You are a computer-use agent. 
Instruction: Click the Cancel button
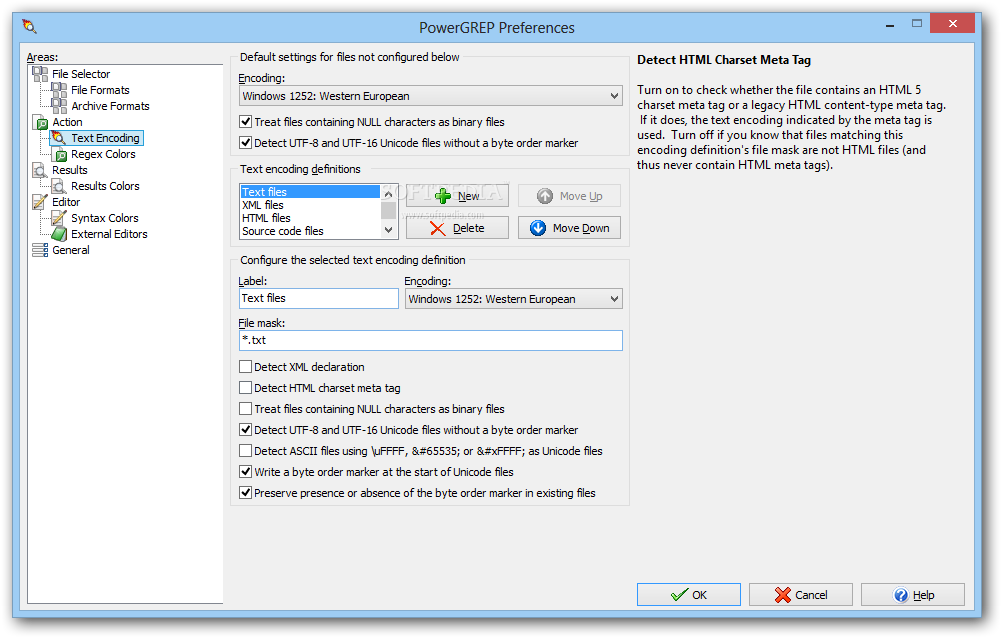tap(800, 595)
